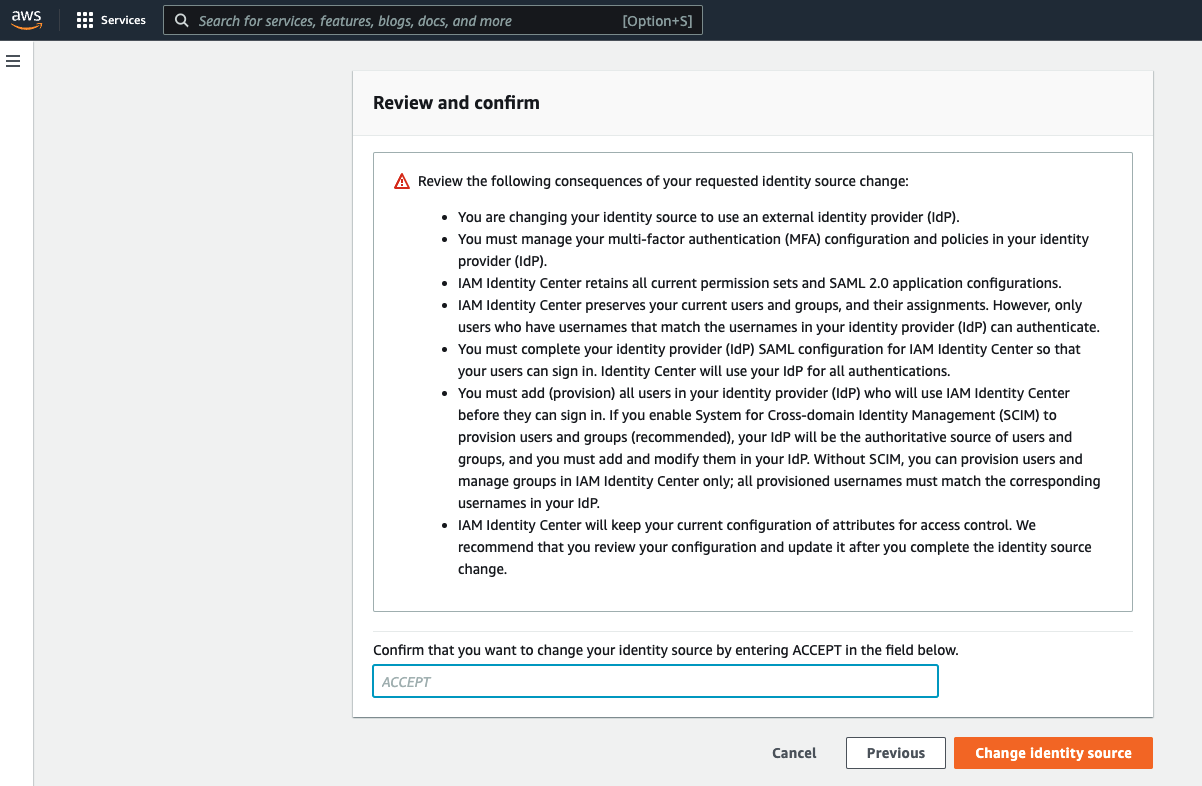Click the bullet about external identity provider
Screen dimensions: 1202x786
tap(708, 217)
